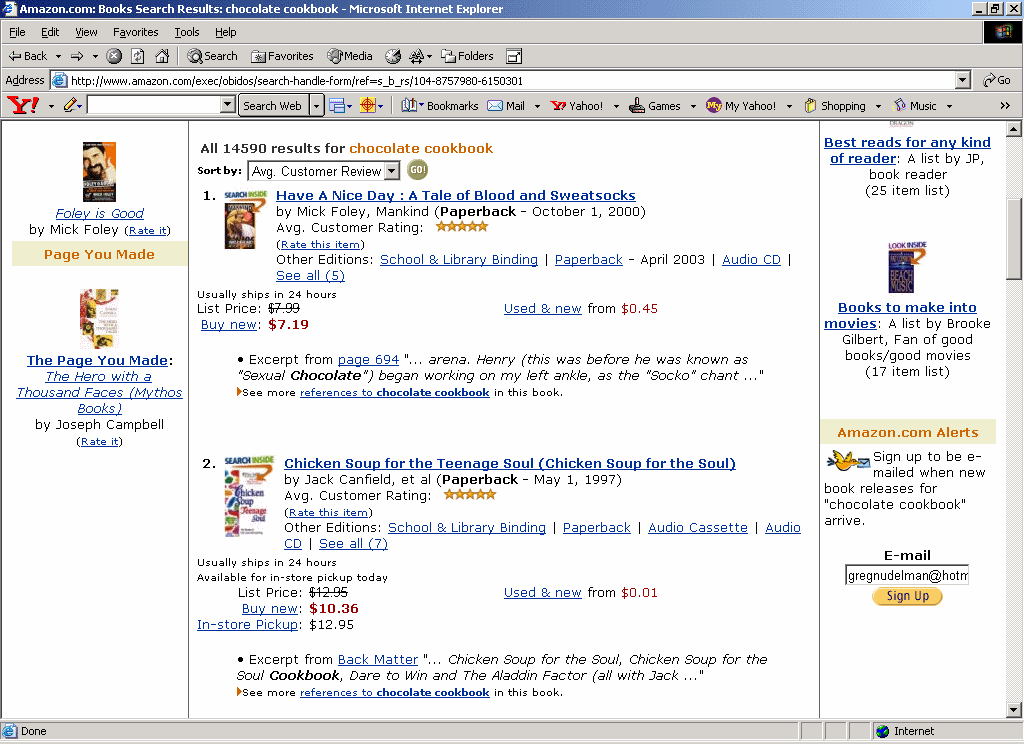Screen dimensions: 1024x744
Task: Open the History icon in toolbar
Action: pos(393,56)
